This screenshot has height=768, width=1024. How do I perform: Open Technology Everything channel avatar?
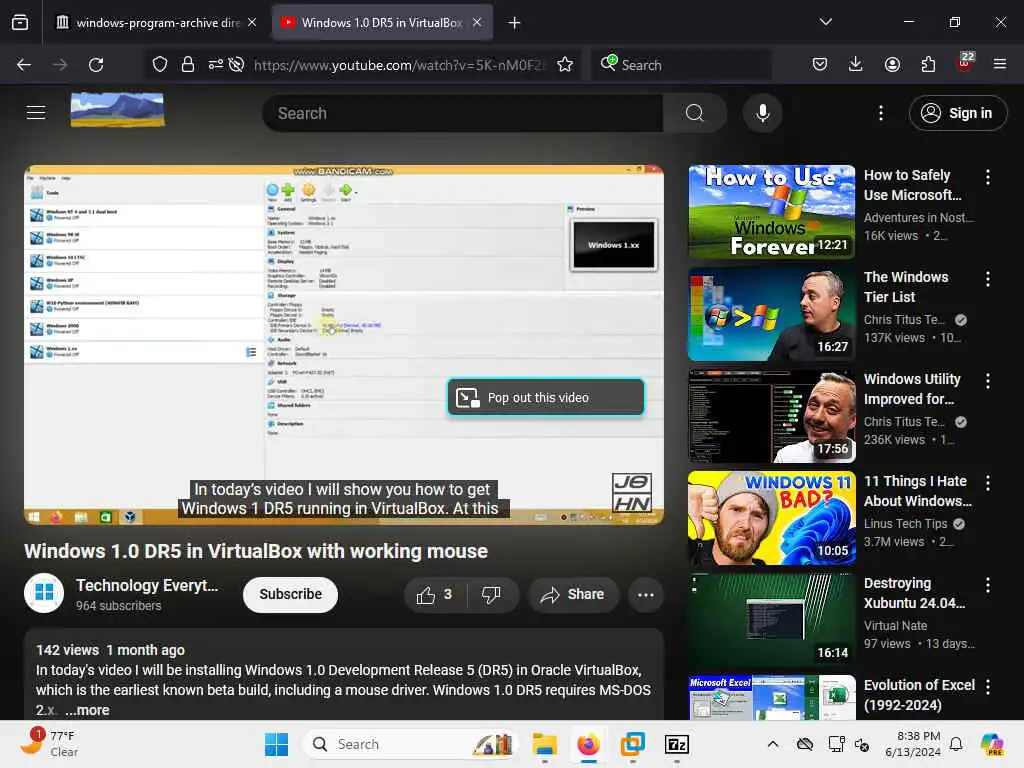coord(44,593)
